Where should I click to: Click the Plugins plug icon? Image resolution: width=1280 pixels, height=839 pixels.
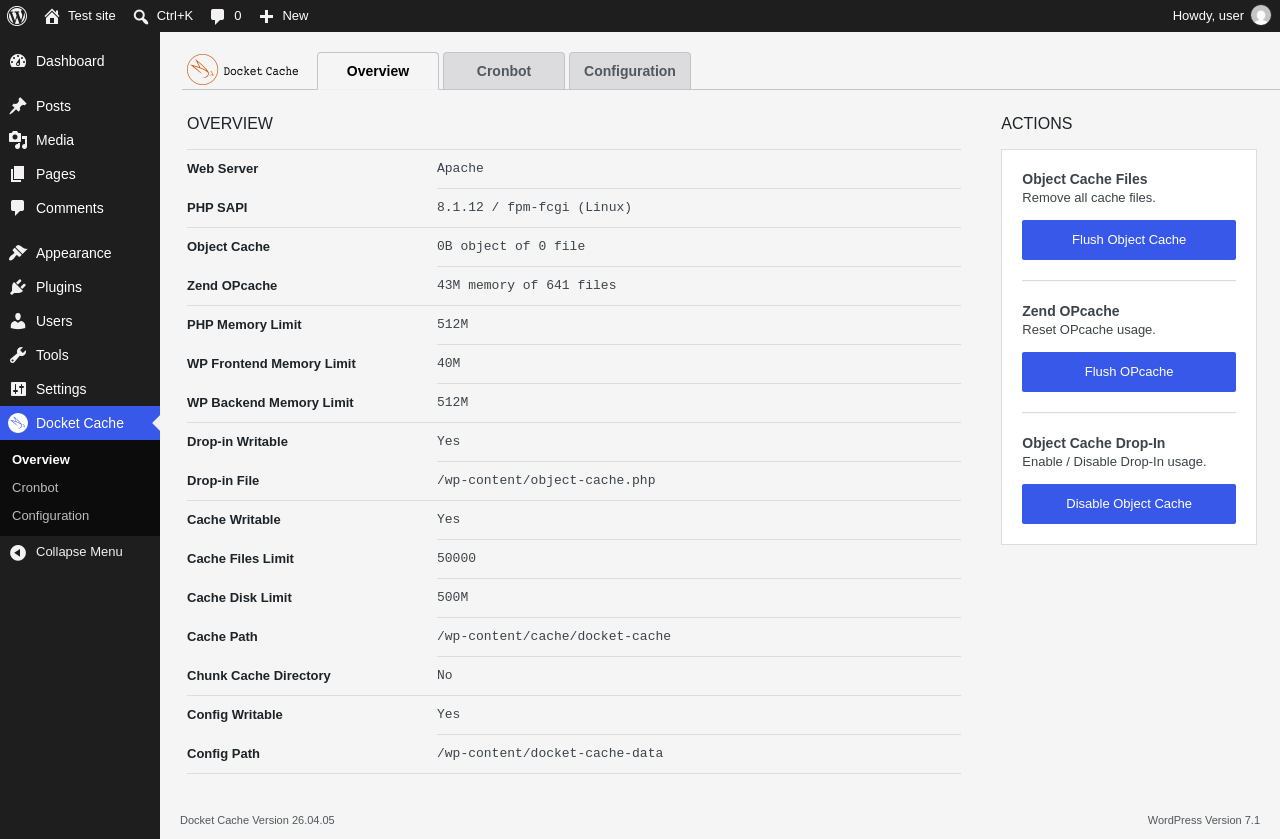point(18,287)
